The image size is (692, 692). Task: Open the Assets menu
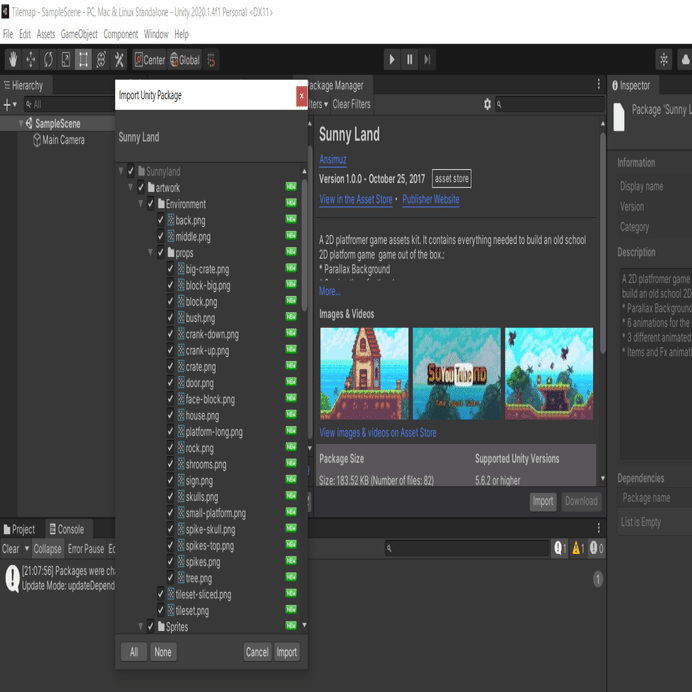click(46, 34)
